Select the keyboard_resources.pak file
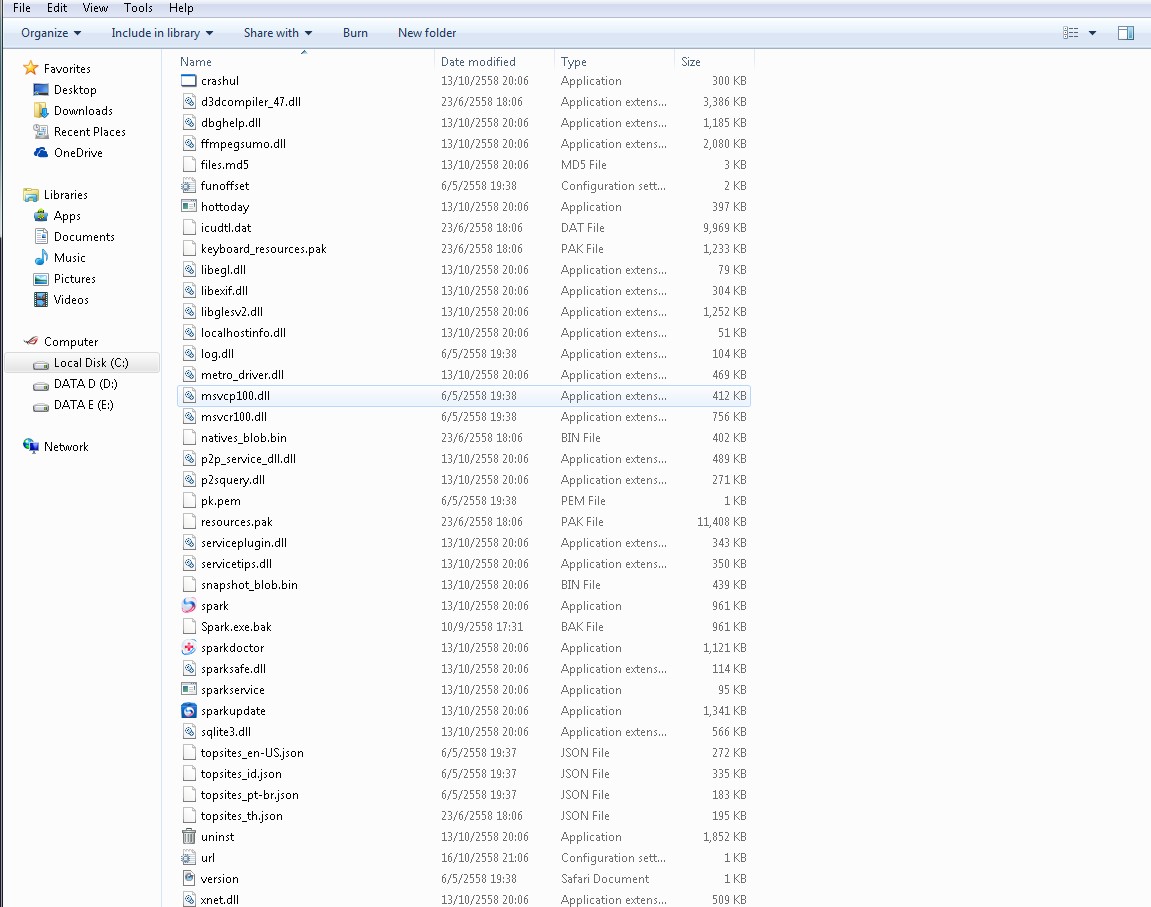 pyautogui.click(x=463, y=249)
